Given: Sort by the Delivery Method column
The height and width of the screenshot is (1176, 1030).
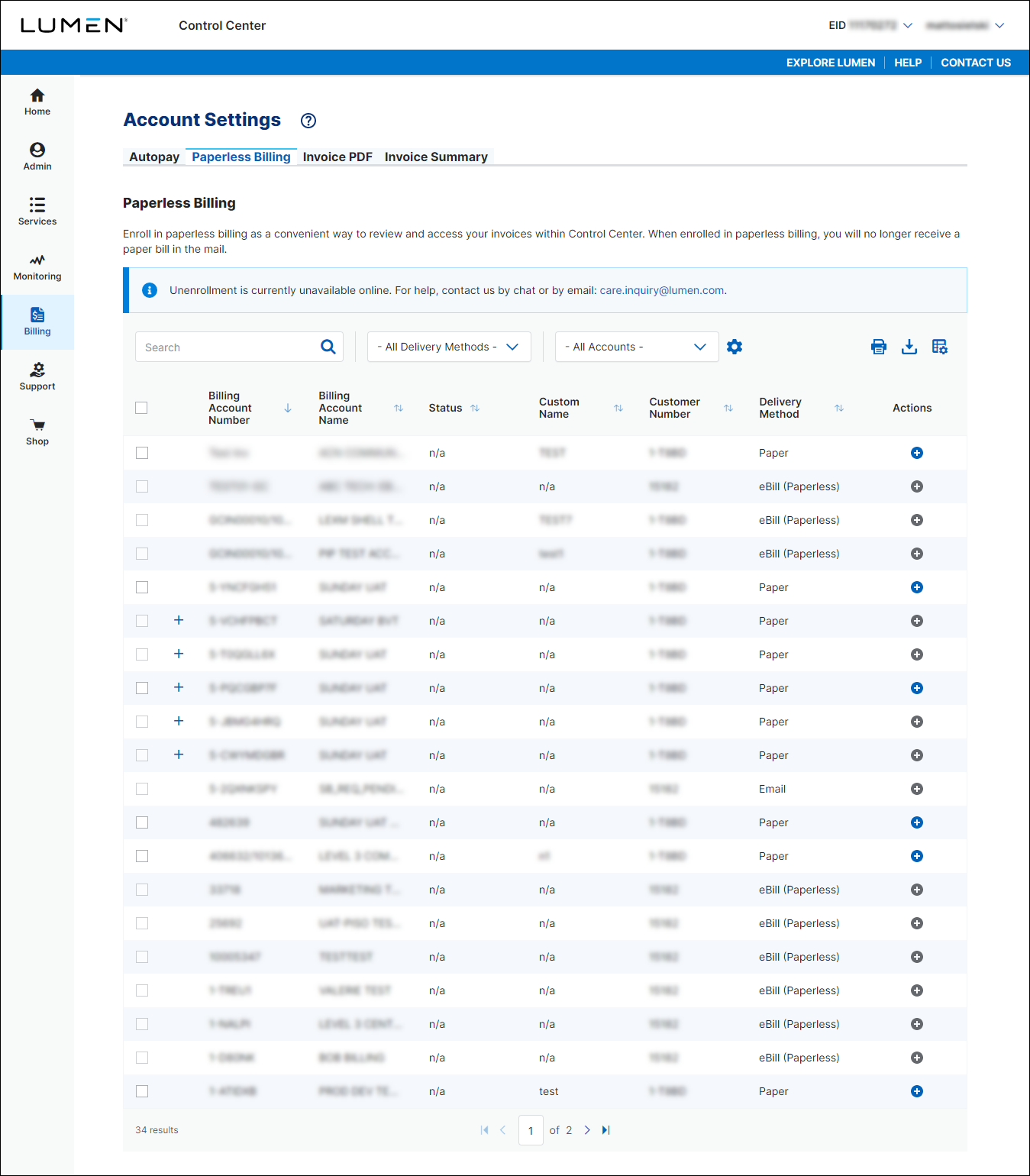Looking at the screenshot, I should coord(839,408).
